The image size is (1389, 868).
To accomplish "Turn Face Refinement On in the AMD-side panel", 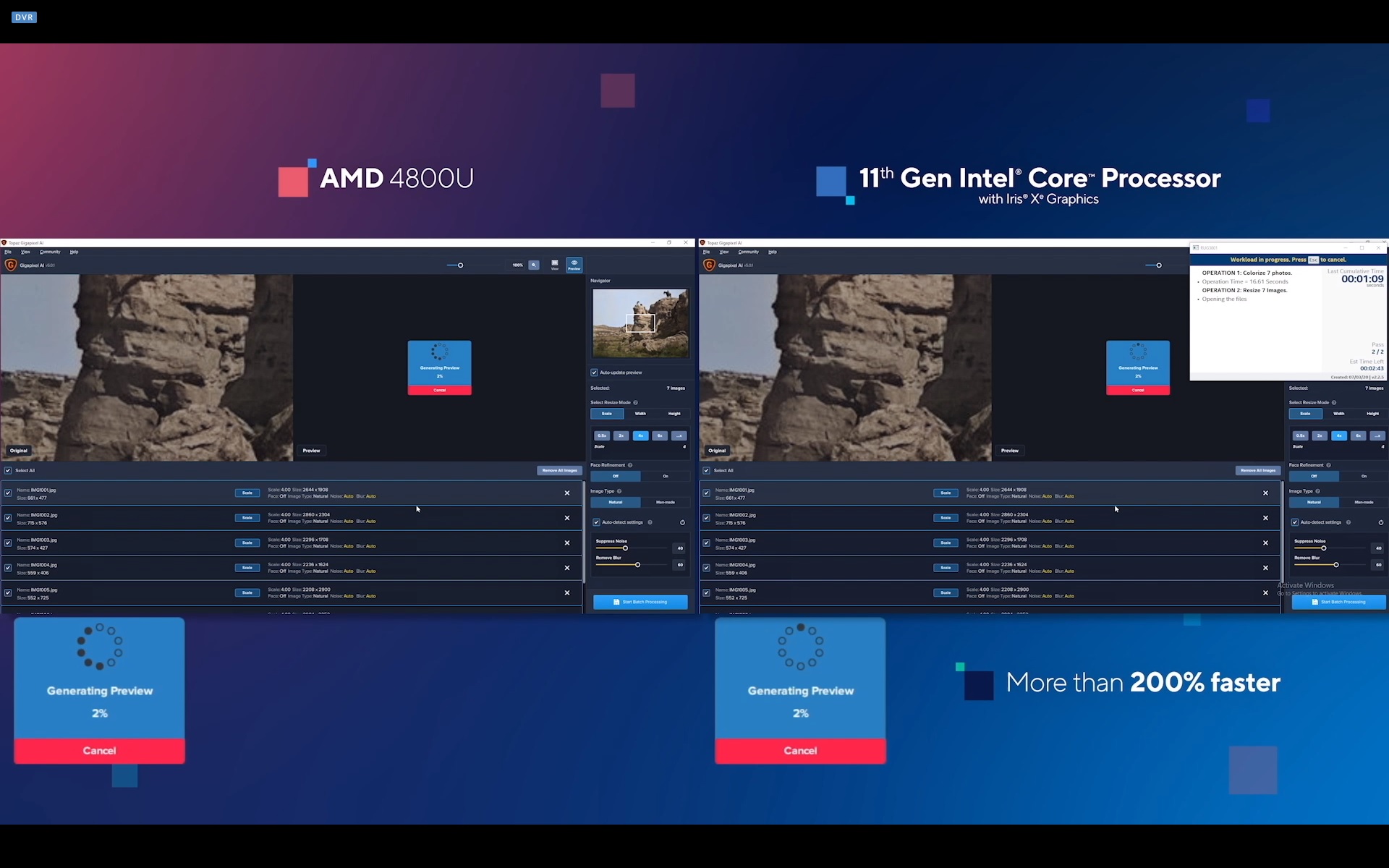I will pyautogui.click(x=666, y=476).
